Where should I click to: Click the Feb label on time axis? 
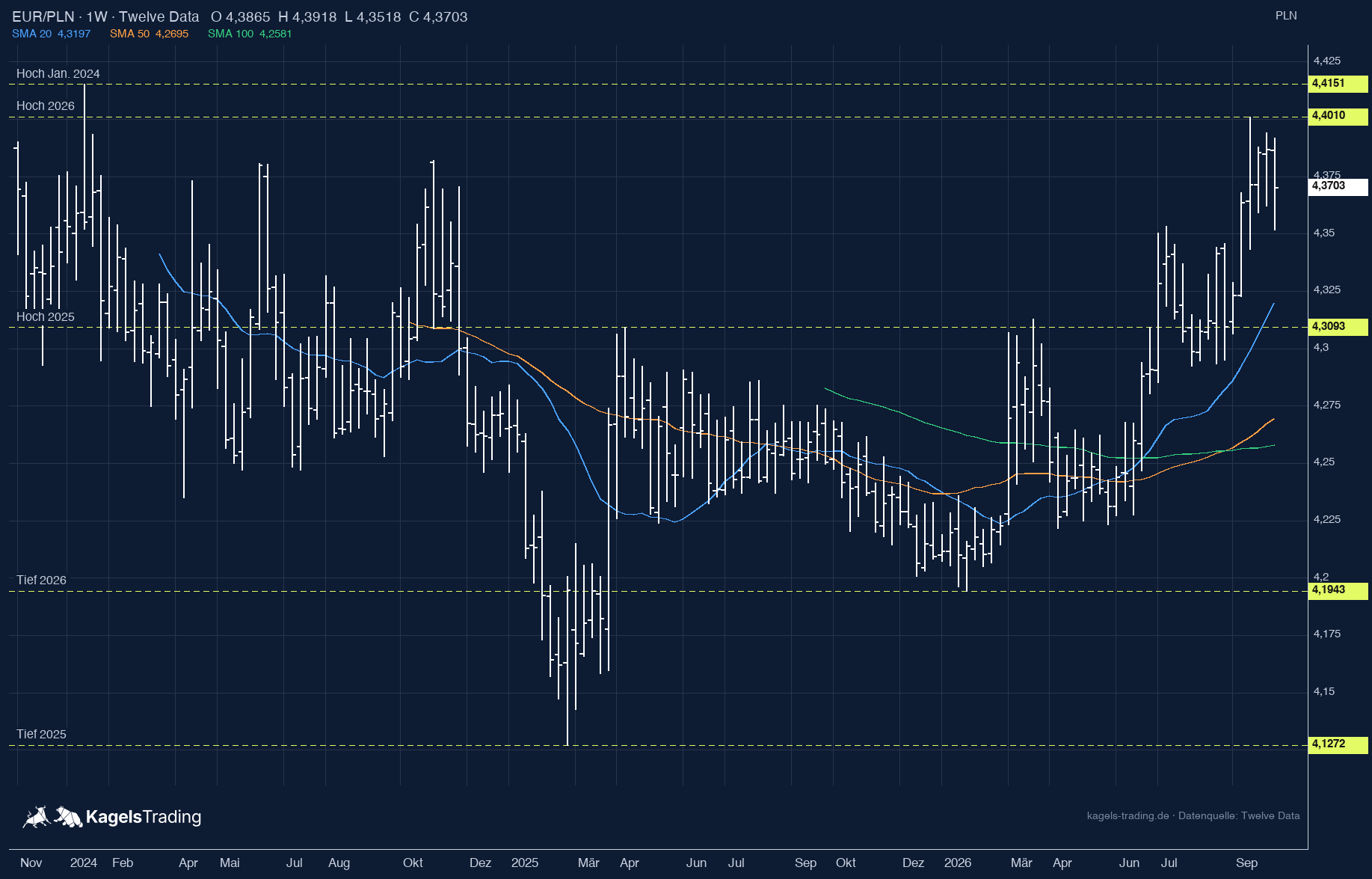click(x=123, y=863)
